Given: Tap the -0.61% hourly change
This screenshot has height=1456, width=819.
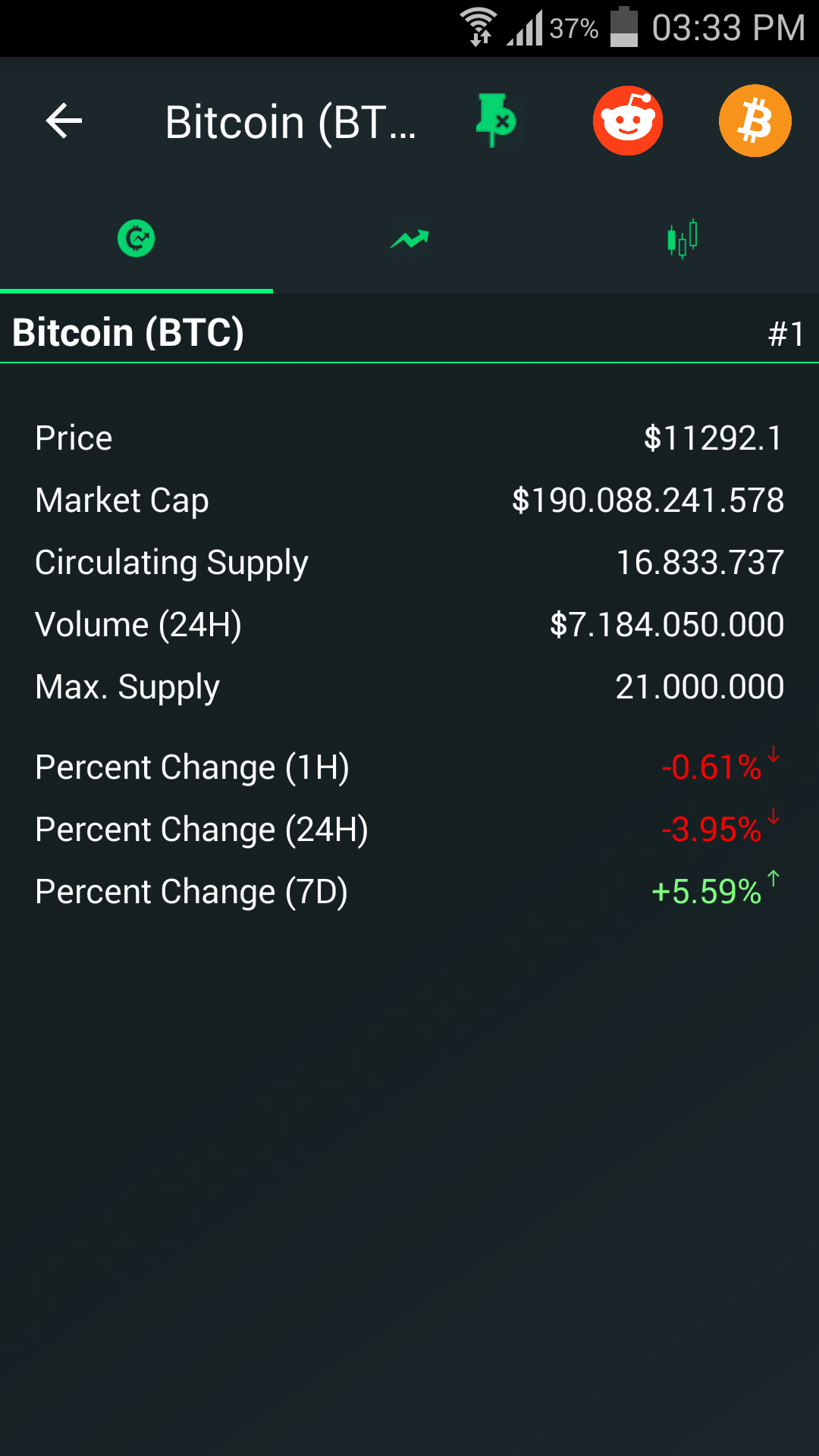Looking at the screenshot, I should point(711,767).
